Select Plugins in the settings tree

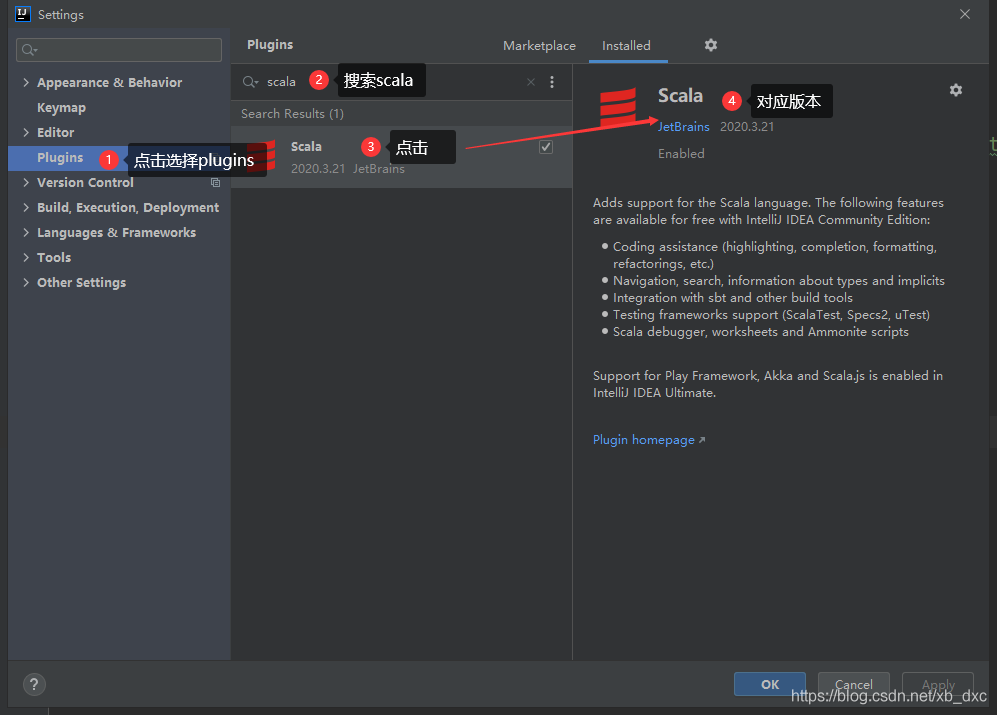click(x=60, y=158)
